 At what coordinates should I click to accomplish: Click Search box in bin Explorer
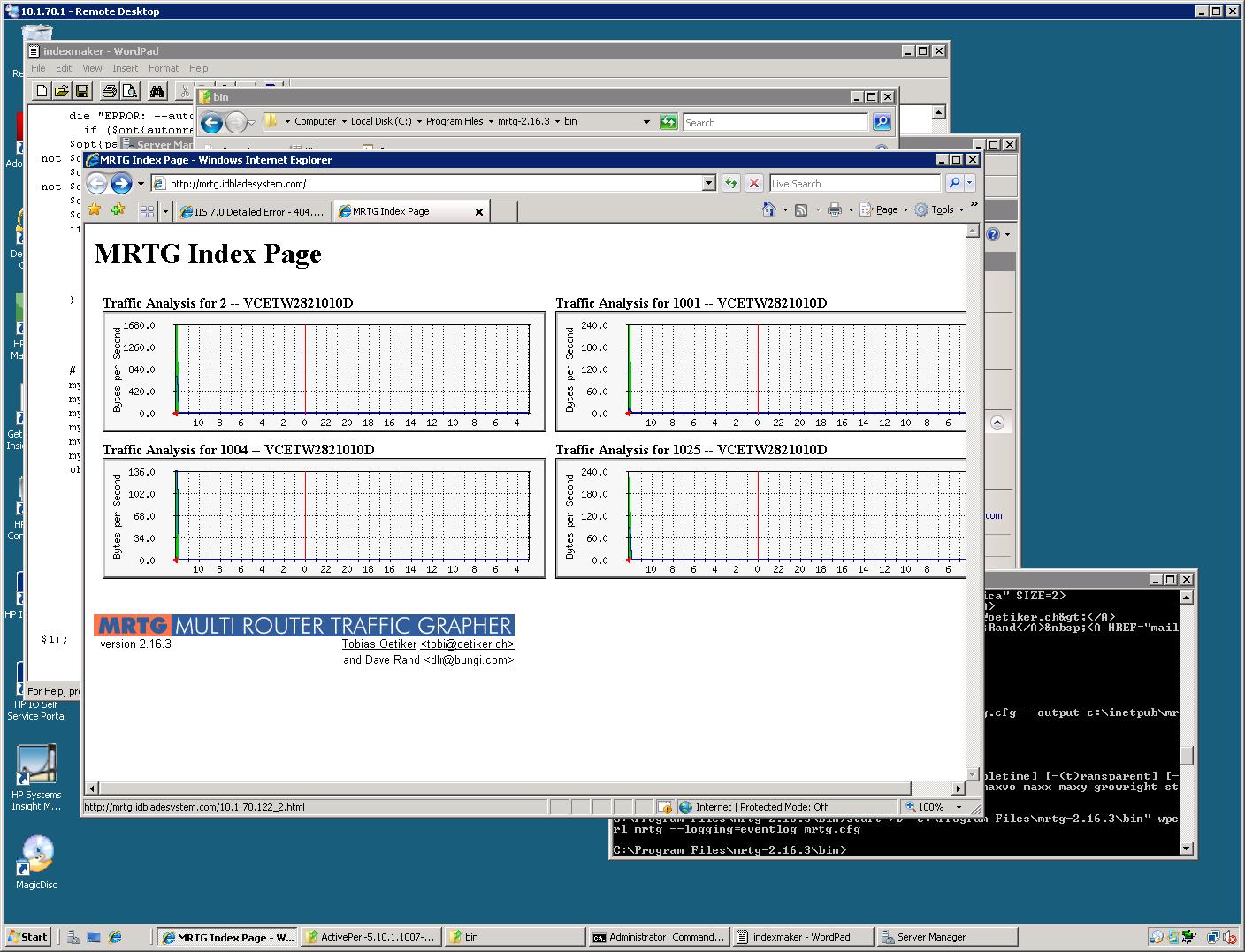tap(775, 122)
